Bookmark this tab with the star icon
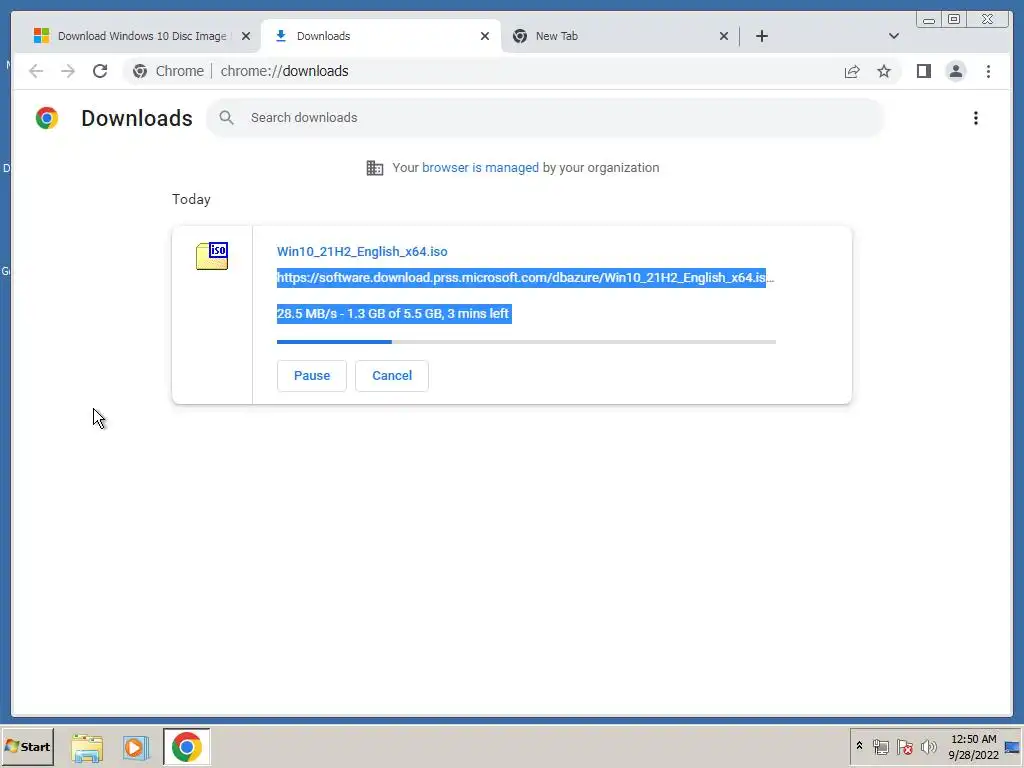1024x768 pixels. (x=884, y=71)
